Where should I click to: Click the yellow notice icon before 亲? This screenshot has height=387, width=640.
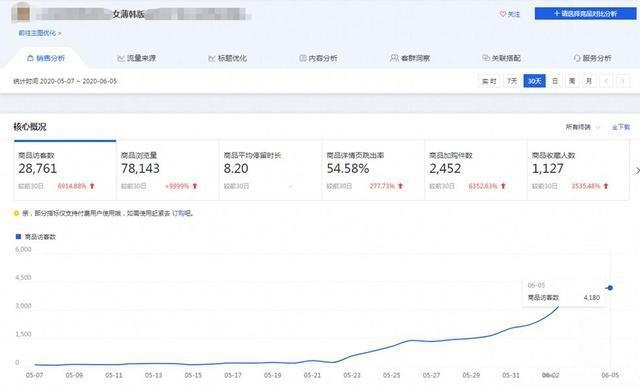click(x=16, y=213)
